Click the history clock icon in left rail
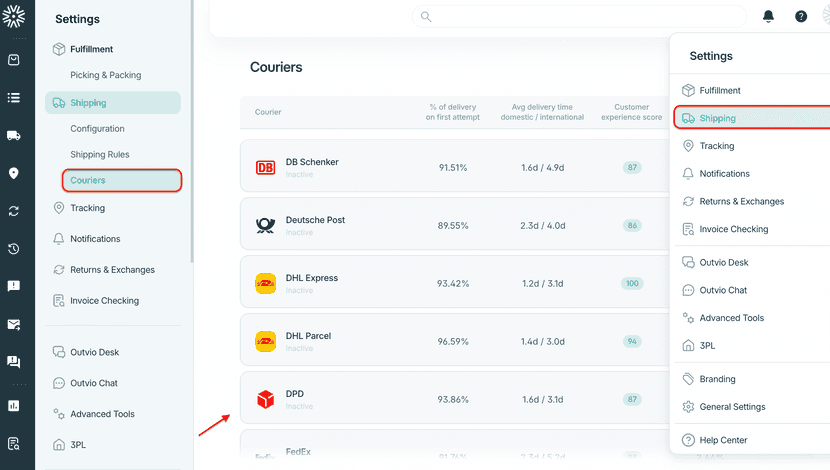 [14, 249]
